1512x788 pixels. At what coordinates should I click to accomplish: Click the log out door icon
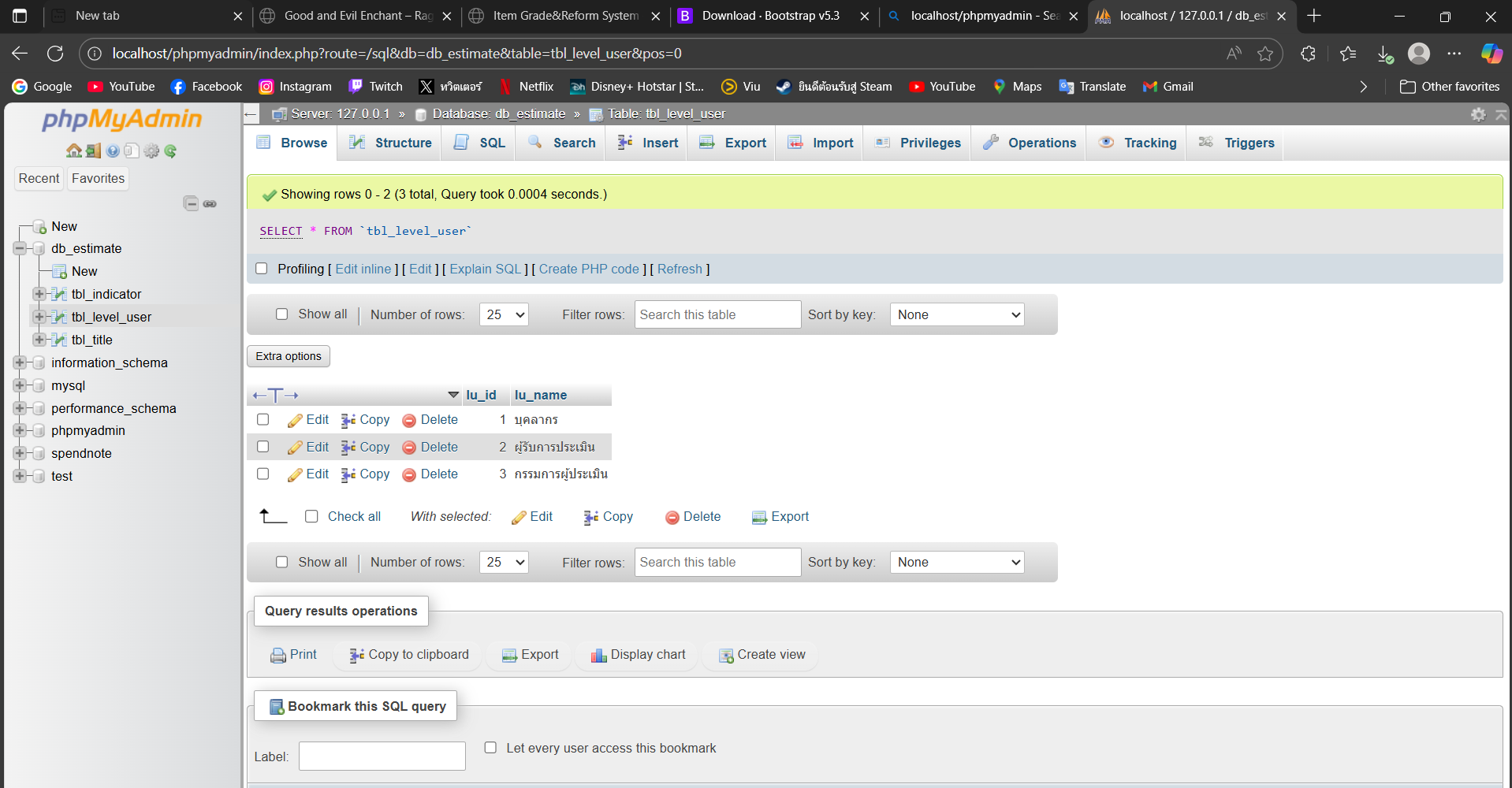(94, 151)
